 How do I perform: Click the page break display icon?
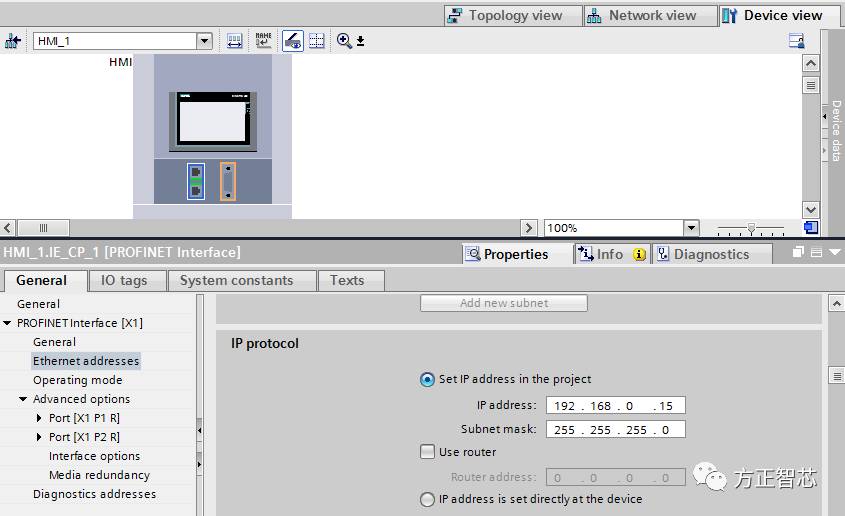tap(317, 41)
